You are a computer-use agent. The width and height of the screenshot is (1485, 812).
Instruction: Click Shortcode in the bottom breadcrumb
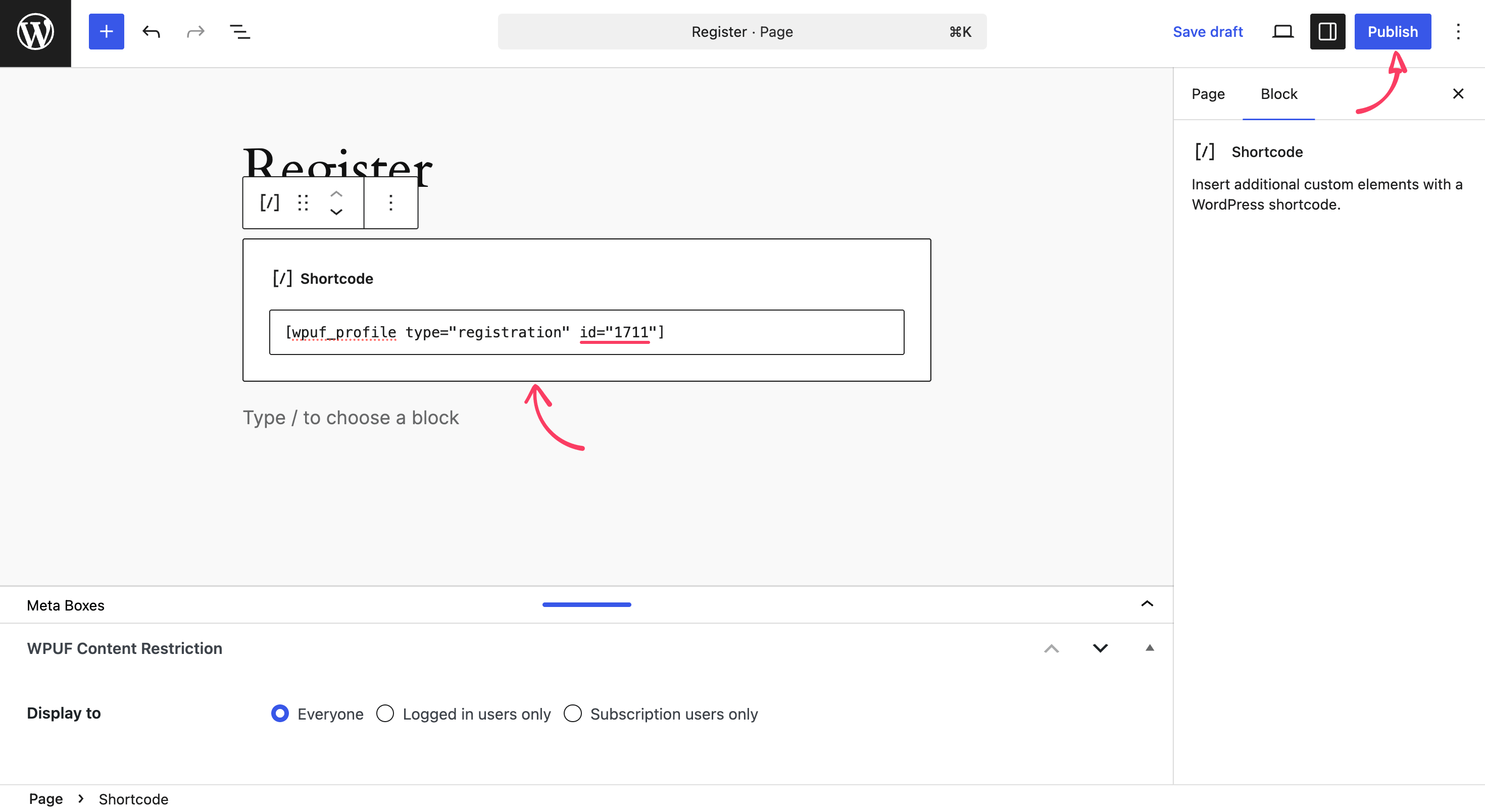[133, 799]
